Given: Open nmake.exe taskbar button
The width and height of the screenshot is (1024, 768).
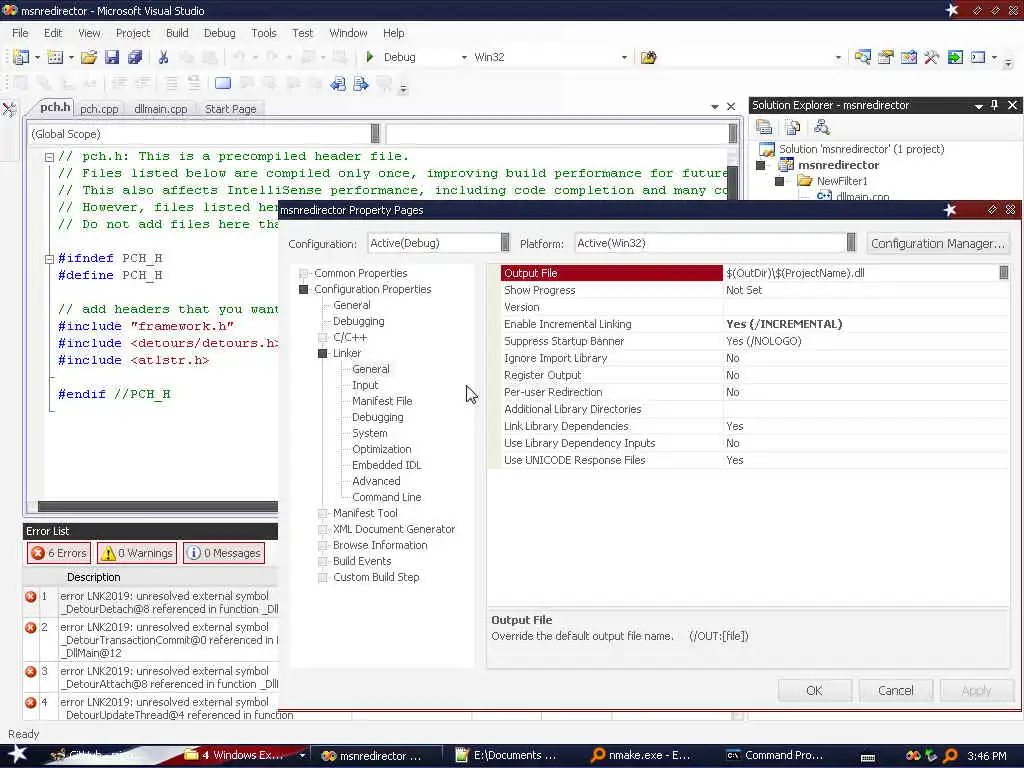Looking at the screenshot, I should 641,755.
